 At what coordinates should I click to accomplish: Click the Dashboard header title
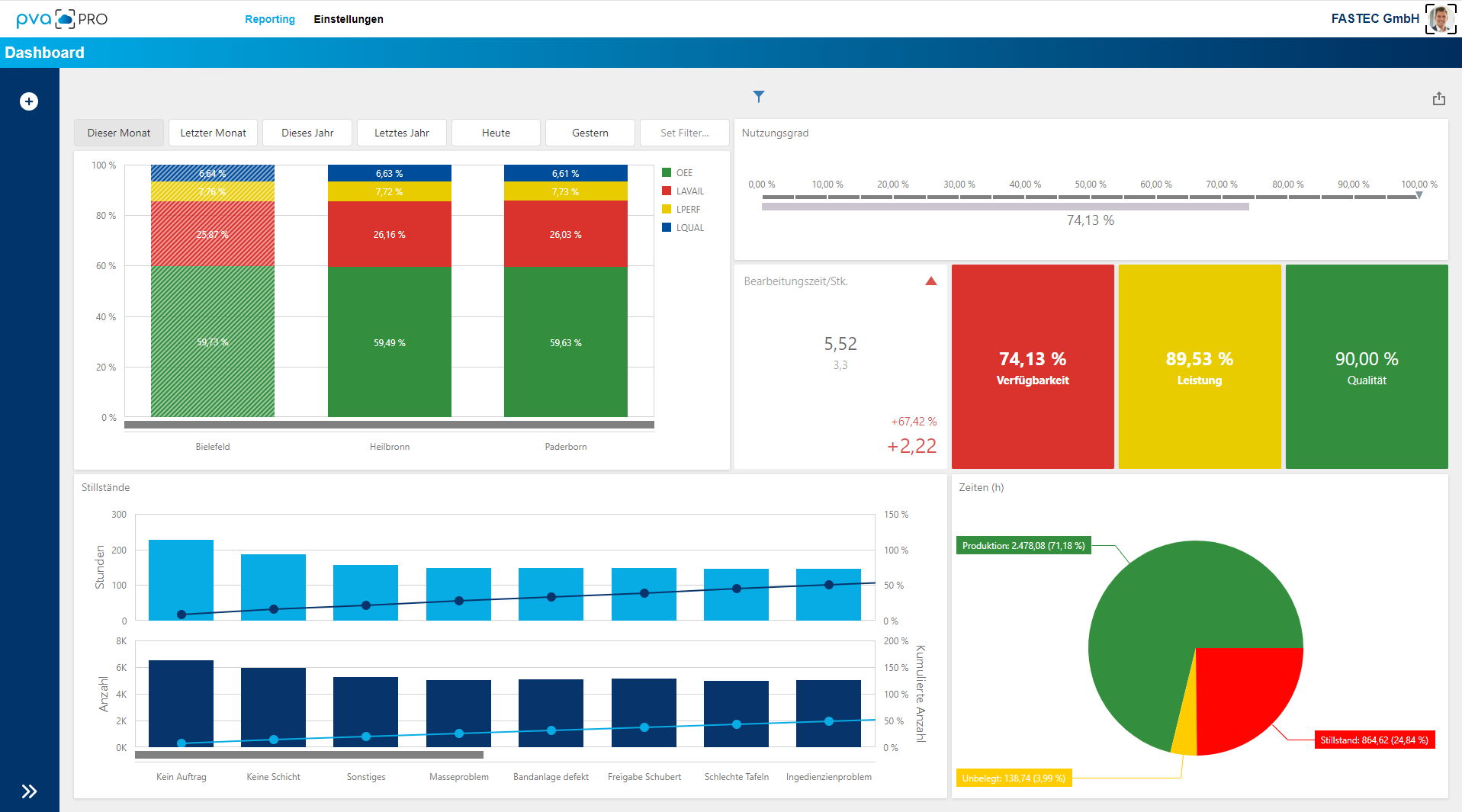pos(44,53)
